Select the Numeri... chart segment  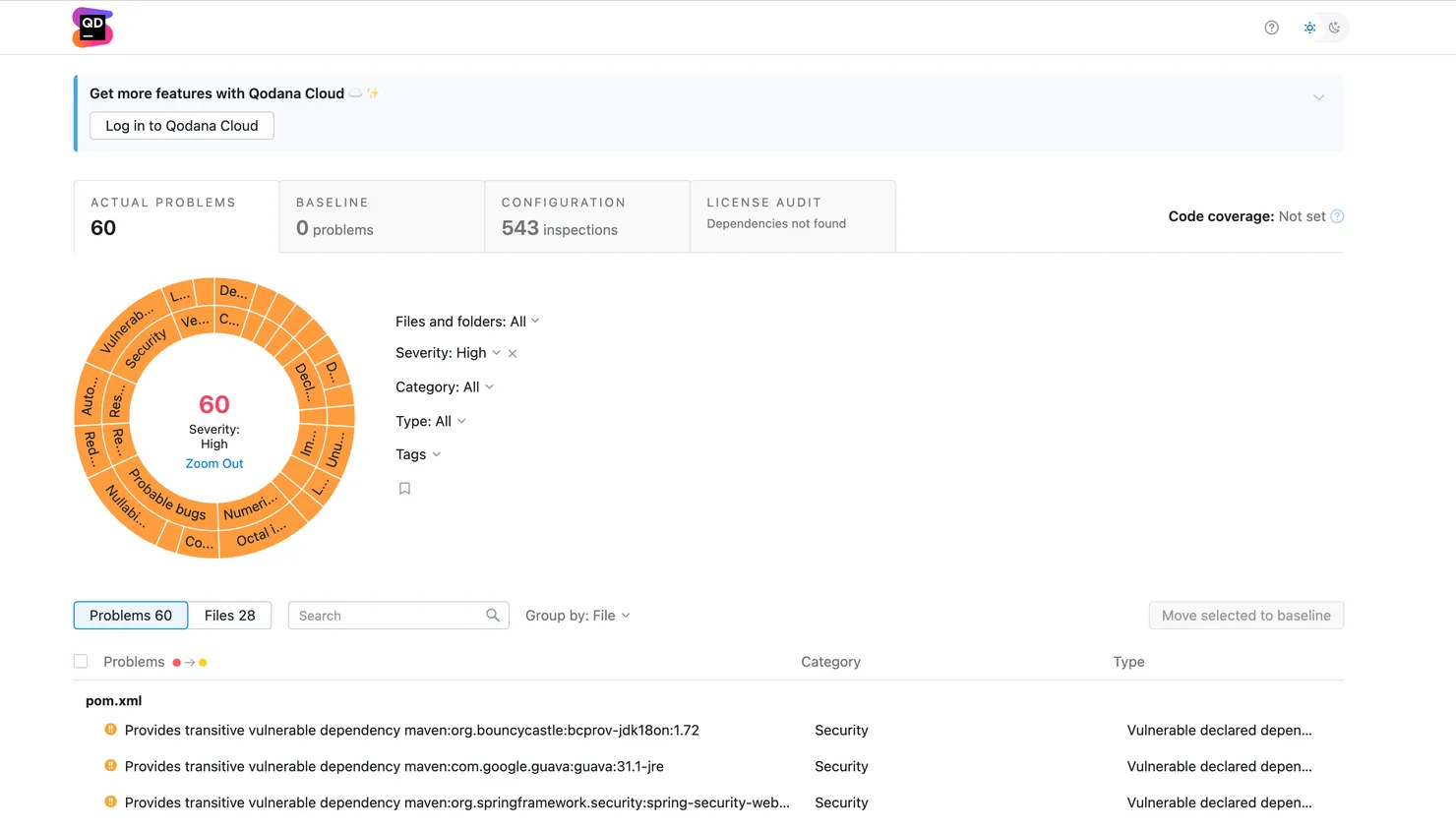click(x=250, y=506)
